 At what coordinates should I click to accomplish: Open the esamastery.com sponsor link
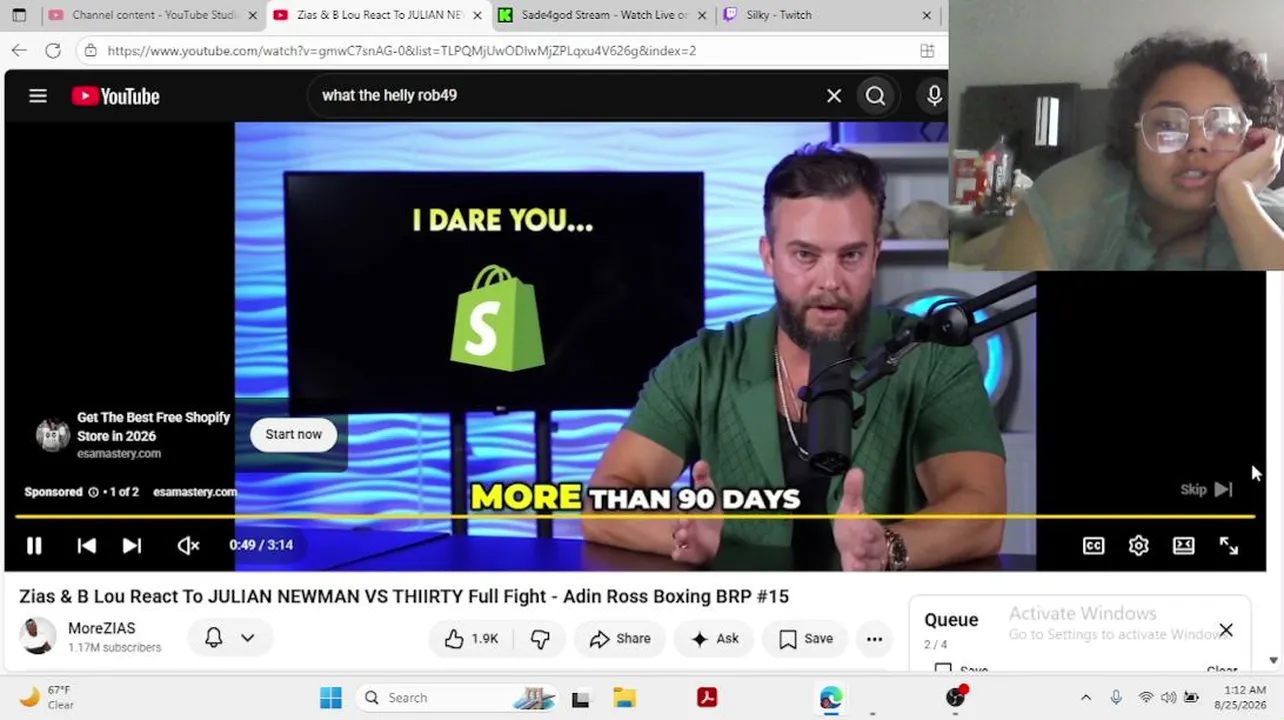(x=195, y=492)
